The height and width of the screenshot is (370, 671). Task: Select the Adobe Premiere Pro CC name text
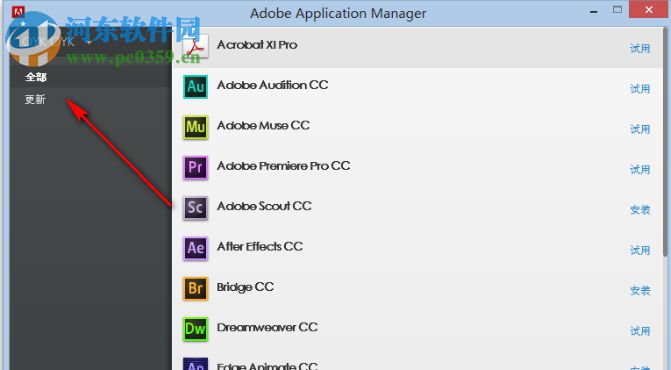[x=283, y=166]
